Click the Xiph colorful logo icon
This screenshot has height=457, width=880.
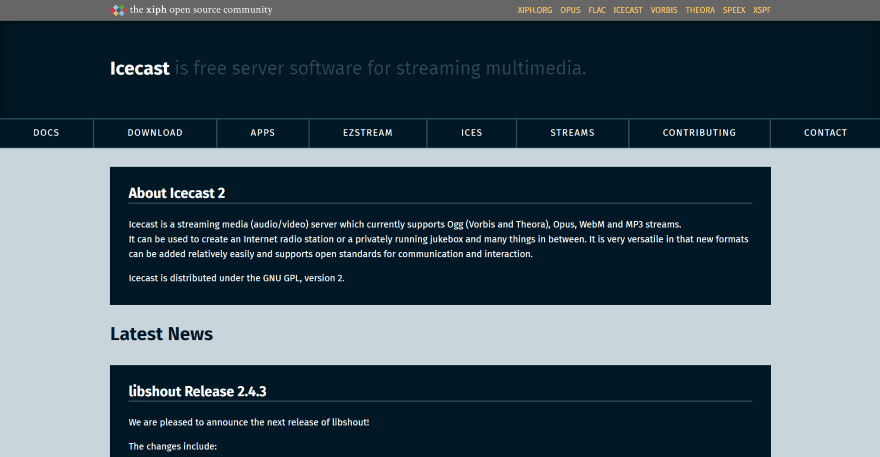[x=118, y=10]
